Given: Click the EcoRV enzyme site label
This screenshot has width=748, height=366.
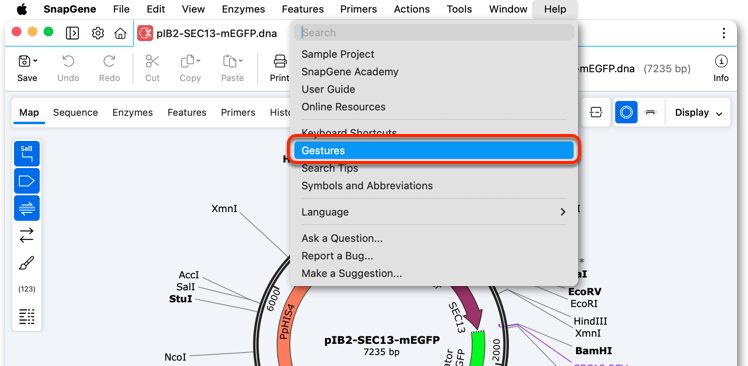Looking at the screenshot, I should point(585,292).
